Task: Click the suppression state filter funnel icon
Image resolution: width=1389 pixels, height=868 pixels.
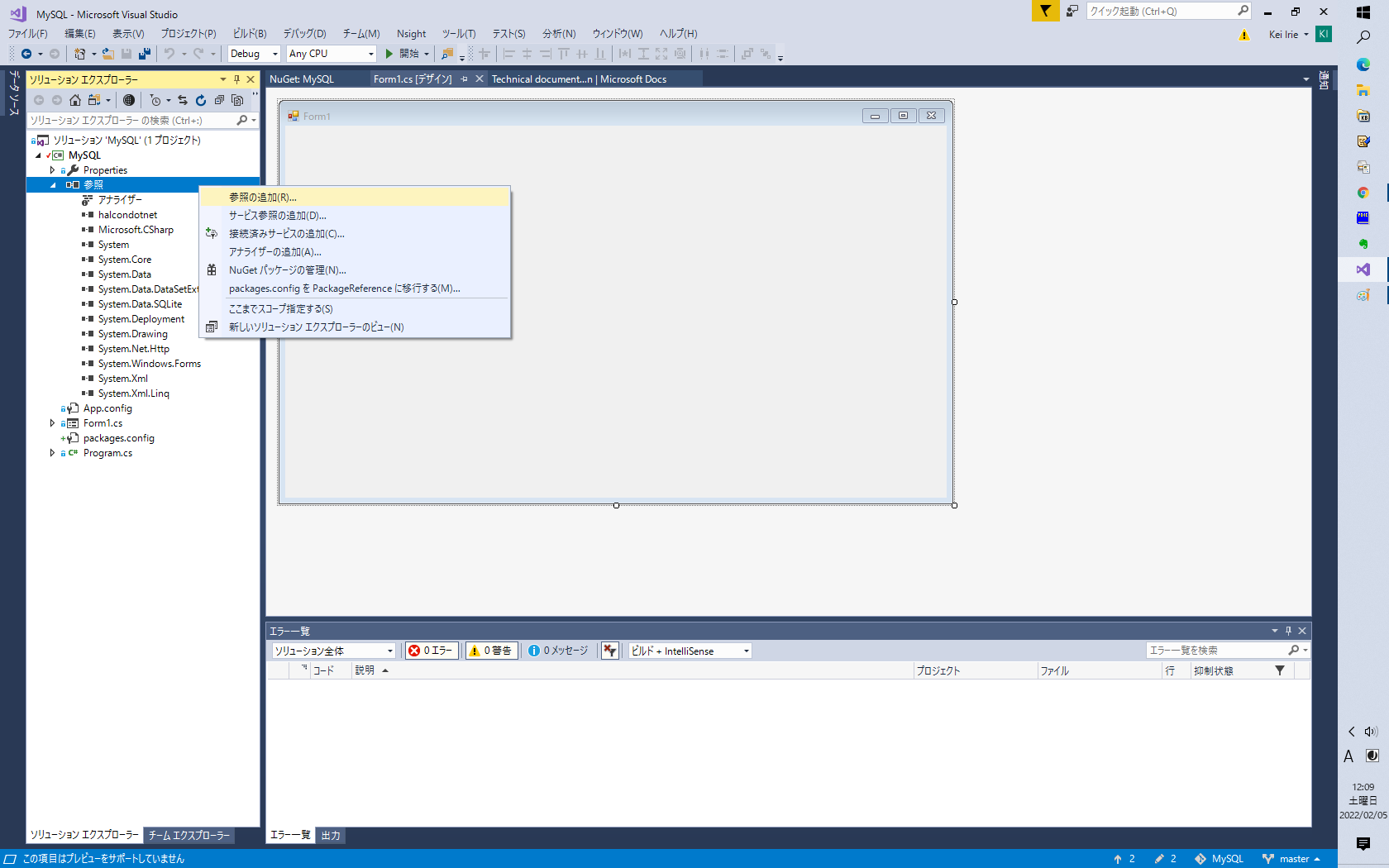Action: (x=1280, y=670)
